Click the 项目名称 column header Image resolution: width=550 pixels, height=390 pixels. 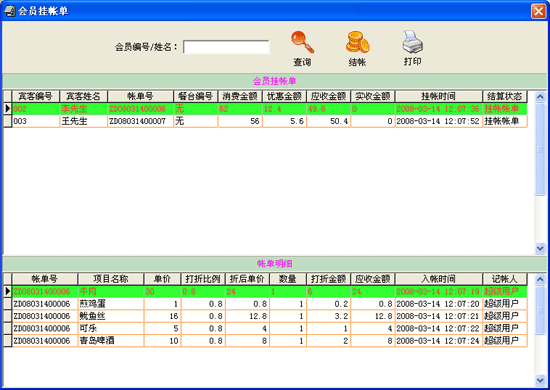click(111, 279)
